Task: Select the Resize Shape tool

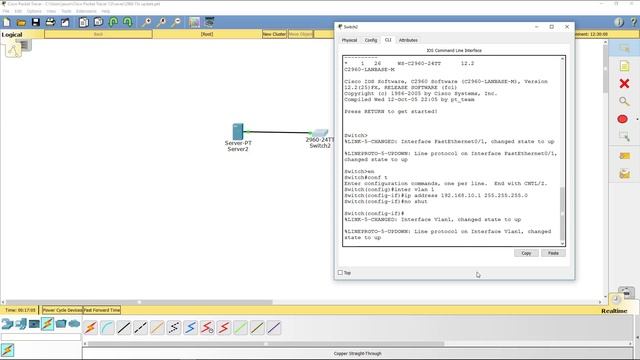Action: coord(624,136)
